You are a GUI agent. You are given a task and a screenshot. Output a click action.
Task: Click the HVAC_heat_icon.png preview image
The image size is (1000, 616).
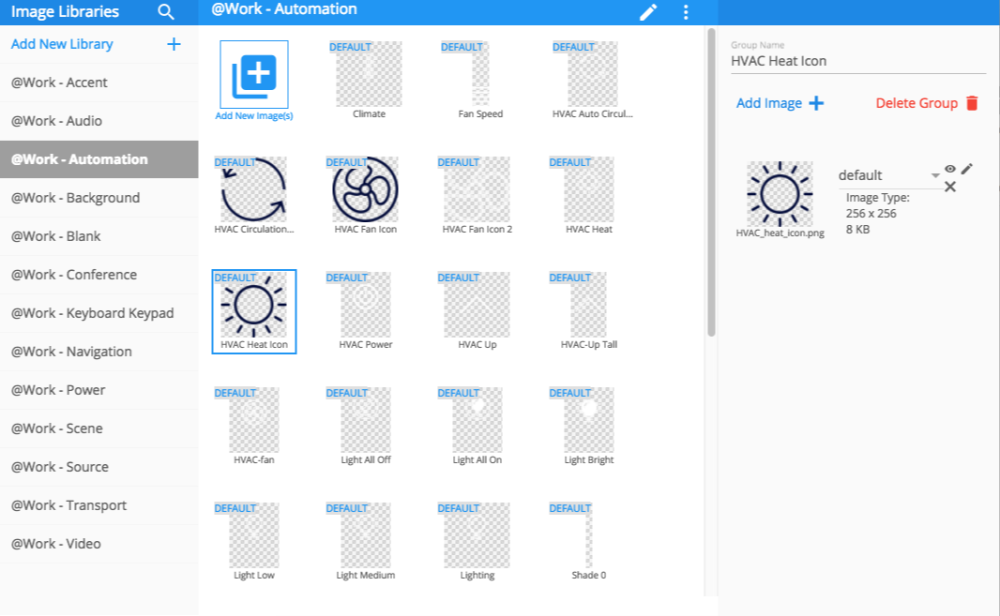(x=780, y=194)
